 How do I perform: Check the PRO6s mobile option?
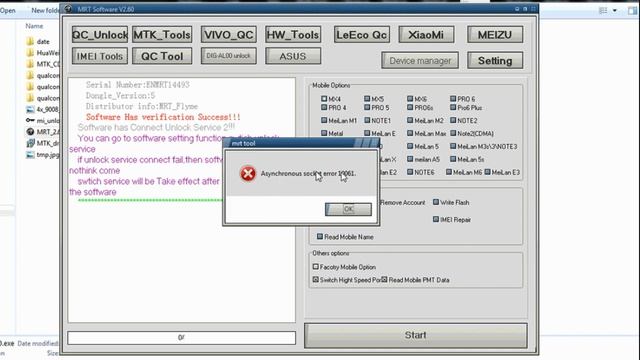click(x=410, y=108)
